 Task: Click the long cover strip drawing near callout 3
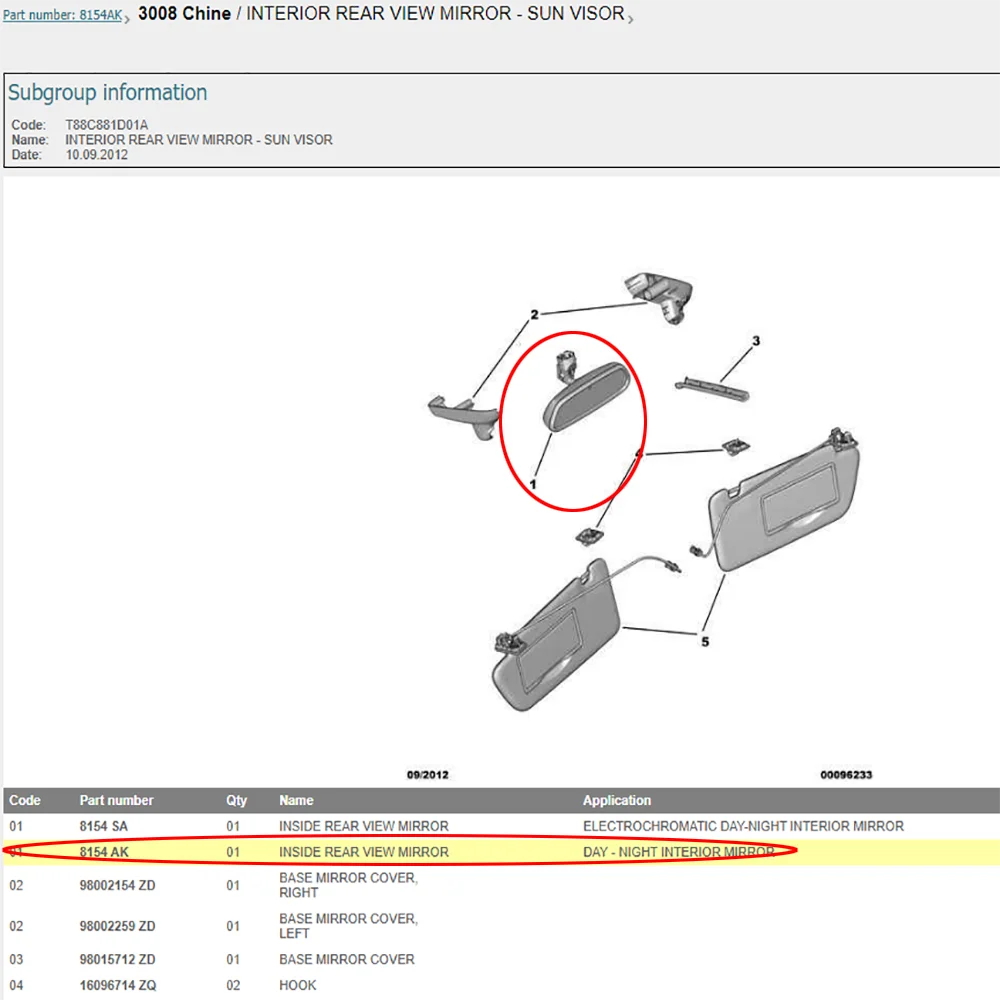point(712,389)
